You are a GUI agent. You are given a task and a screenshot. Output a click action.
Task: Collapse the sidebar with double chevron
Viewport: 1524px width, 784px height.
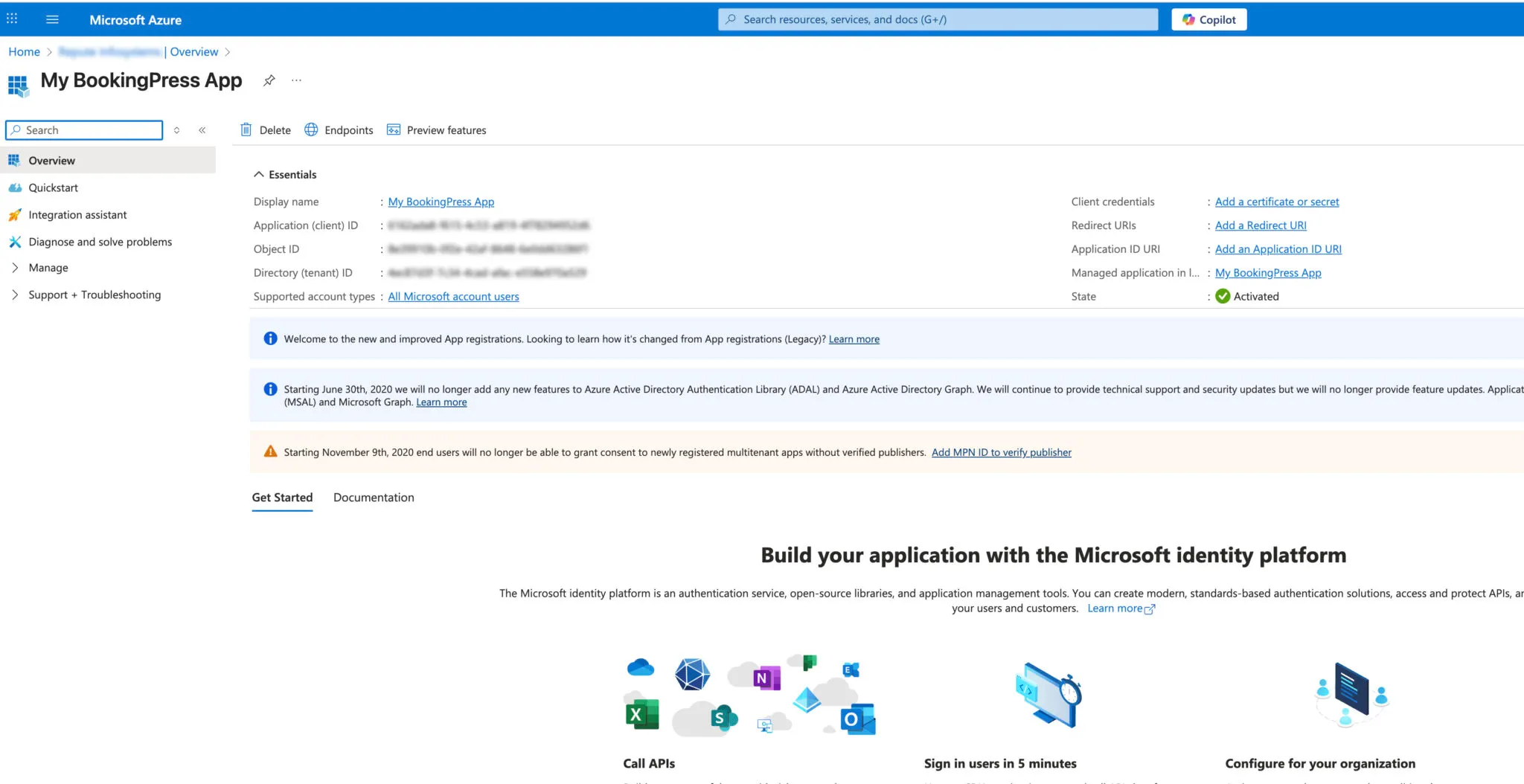coord(202,130)
